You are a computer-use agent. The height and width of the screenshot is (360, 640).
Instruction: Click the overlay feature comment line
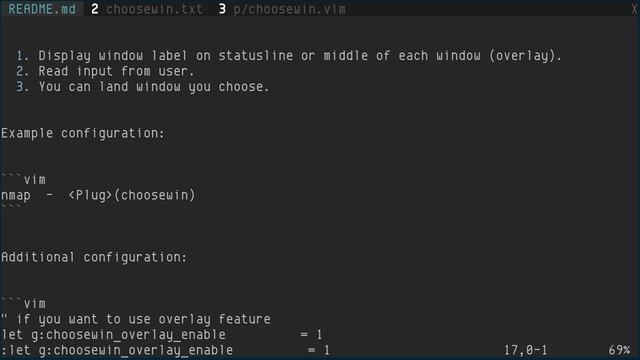pyautogui.click(x=136, y=319)
